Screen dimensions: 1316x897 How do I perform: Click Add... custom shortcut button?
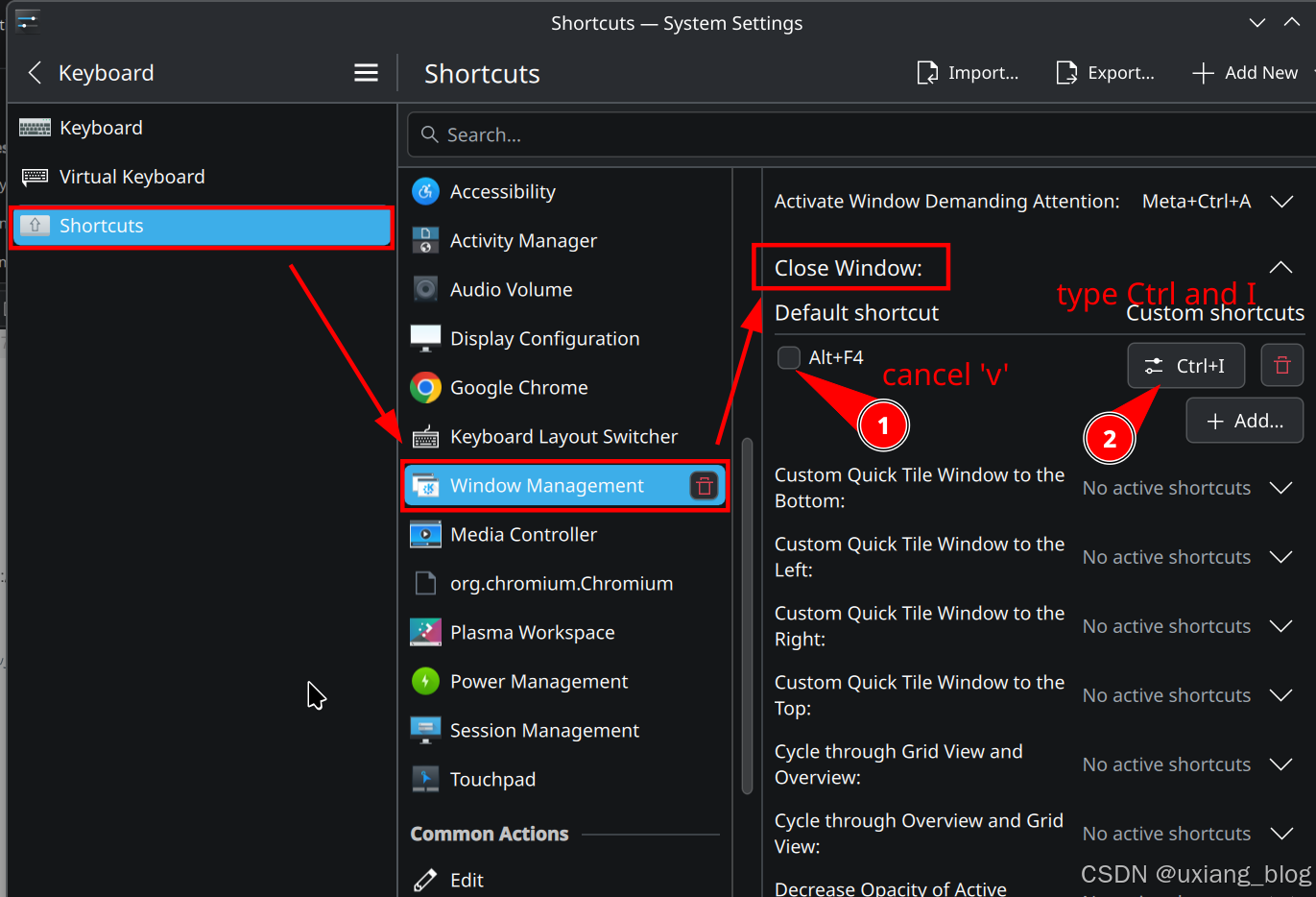[1244, 421]
